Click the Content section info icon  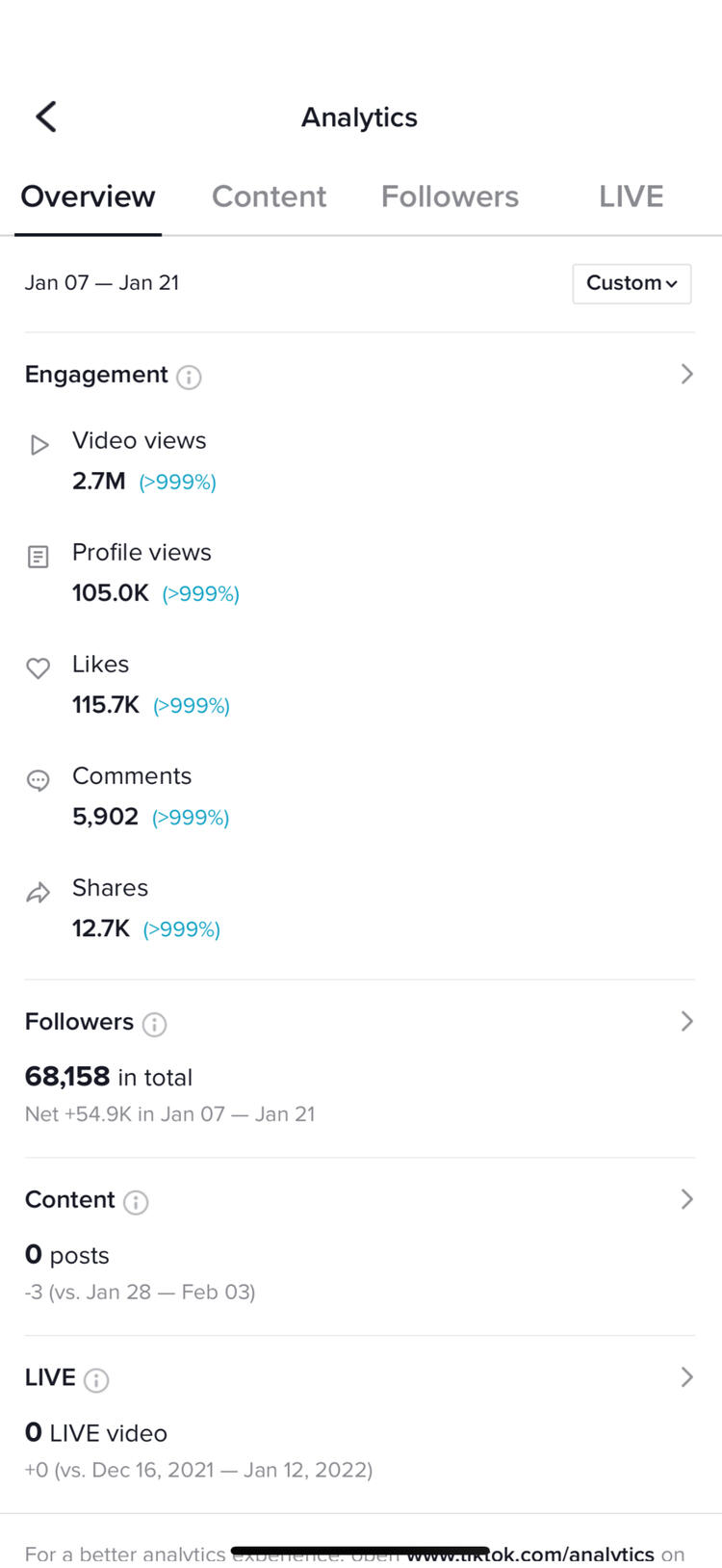coord(136,1202)
